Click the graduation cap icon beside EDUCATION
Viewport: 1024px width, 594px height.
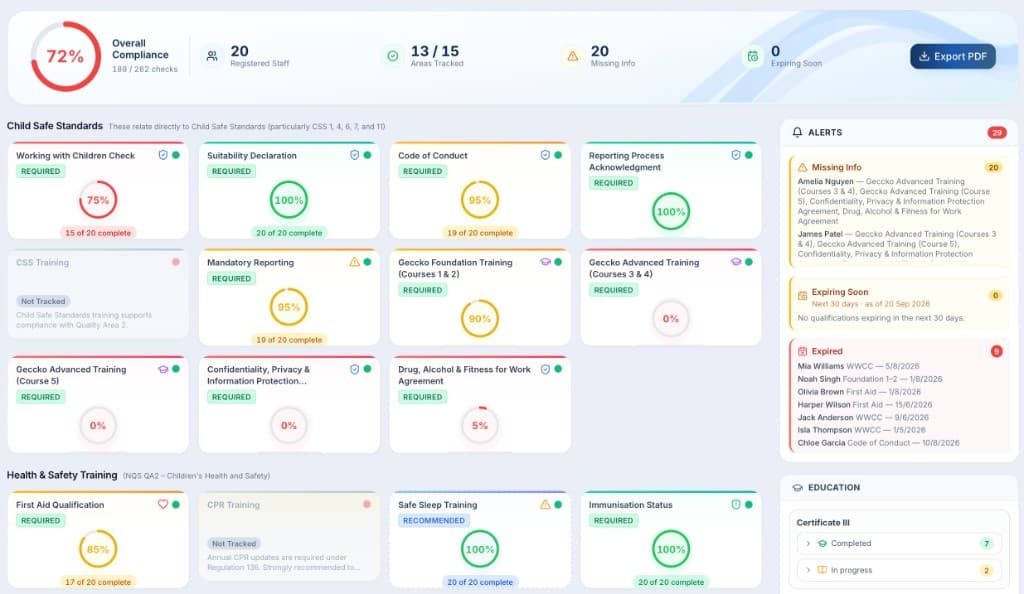[x=797, y=488]
